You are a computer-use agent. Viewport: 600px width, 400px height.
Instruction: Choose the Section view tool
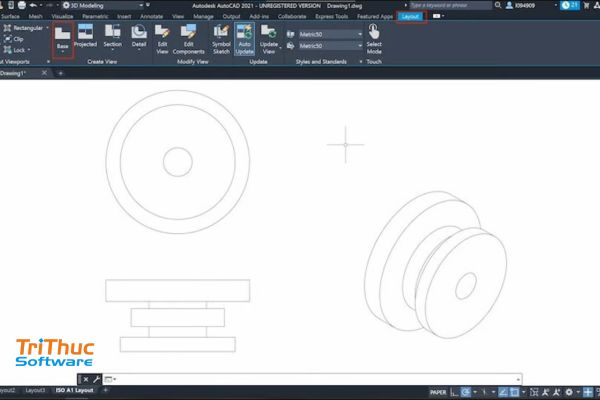(x=112, y=36)
